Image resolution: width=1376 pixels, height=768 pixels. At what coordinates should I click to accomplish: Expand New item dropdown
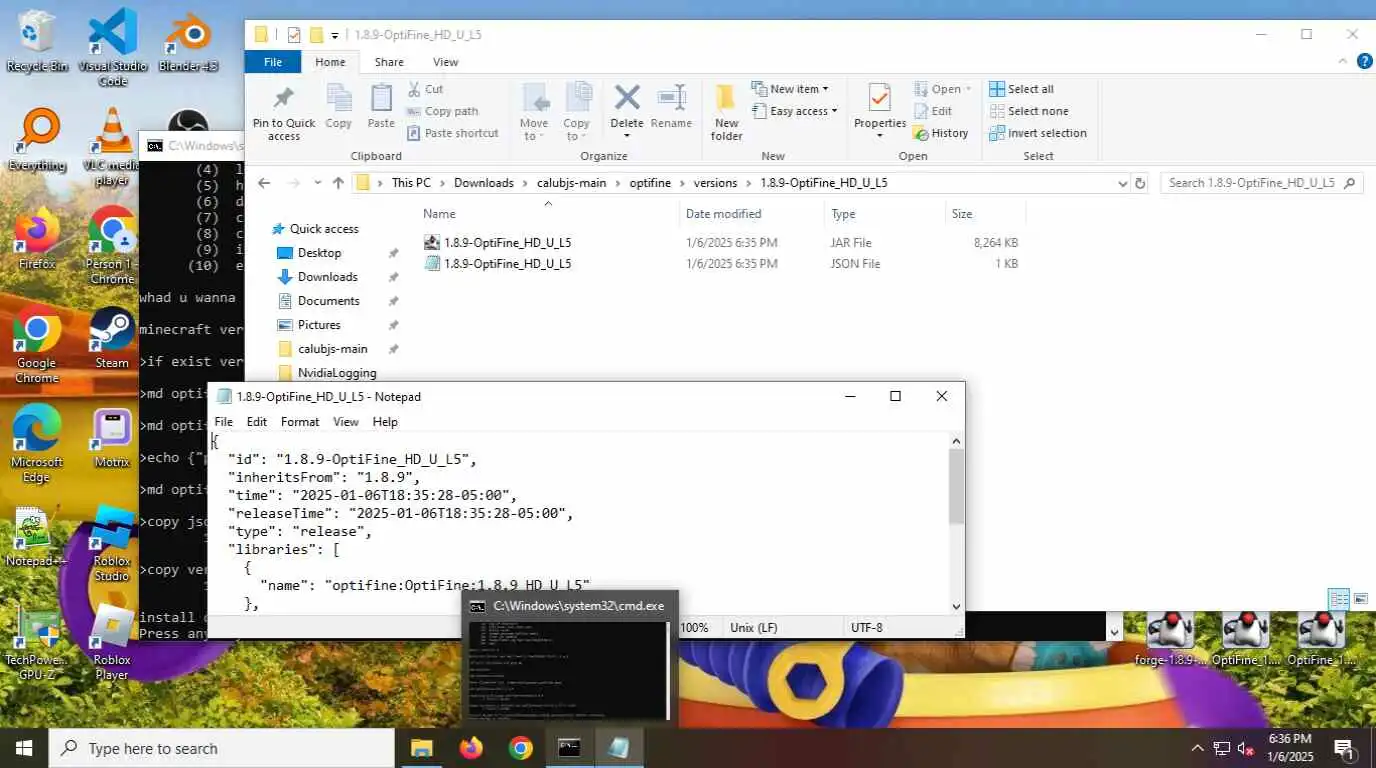click(790, 89)
